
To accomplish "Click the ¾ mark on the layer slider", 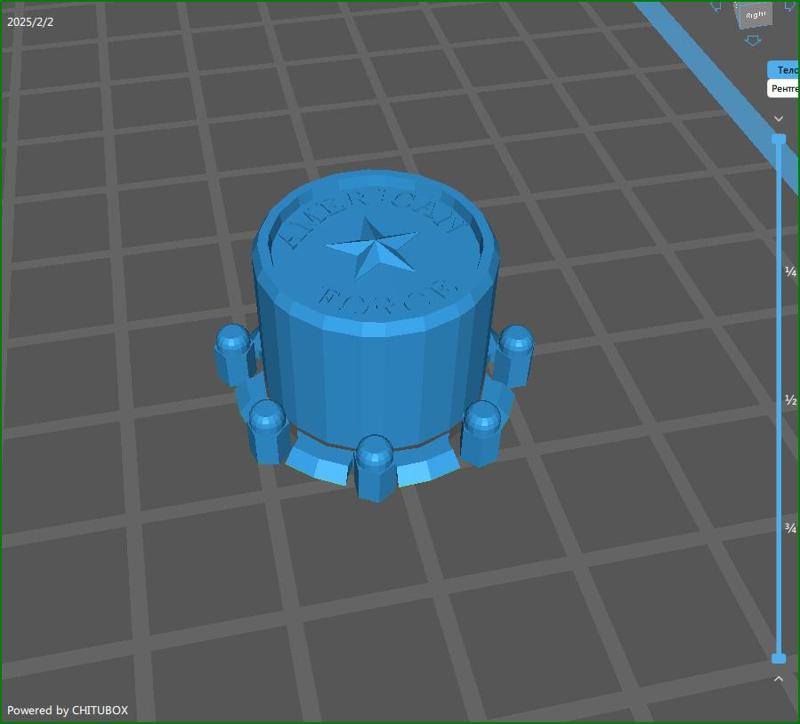I will (x=790, y=528).
